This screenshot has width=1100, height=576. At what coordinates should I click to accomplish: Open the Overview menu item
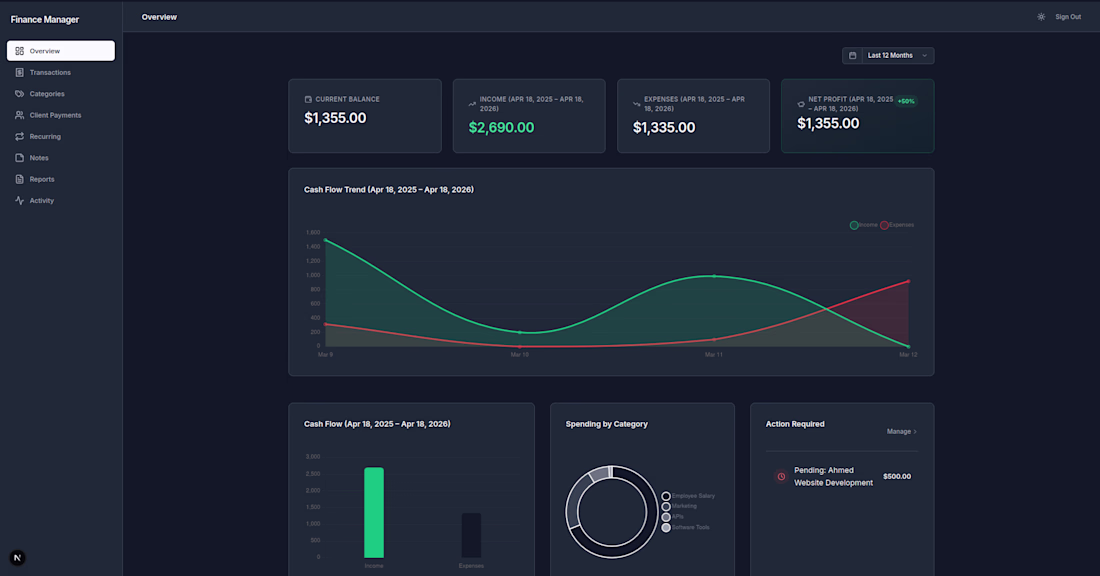(61, 51)
